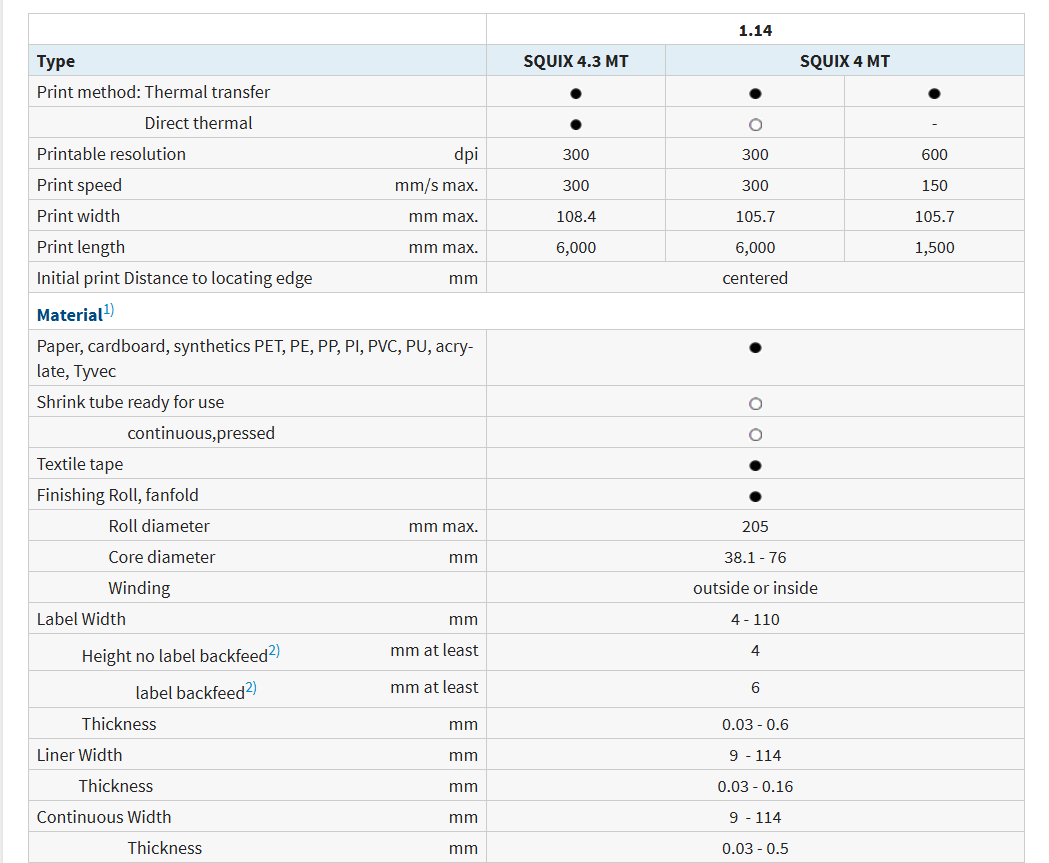This screenshot has width=1049, height=863.
Task: Select the 'Print speed' row label
Action: point(79,185)
